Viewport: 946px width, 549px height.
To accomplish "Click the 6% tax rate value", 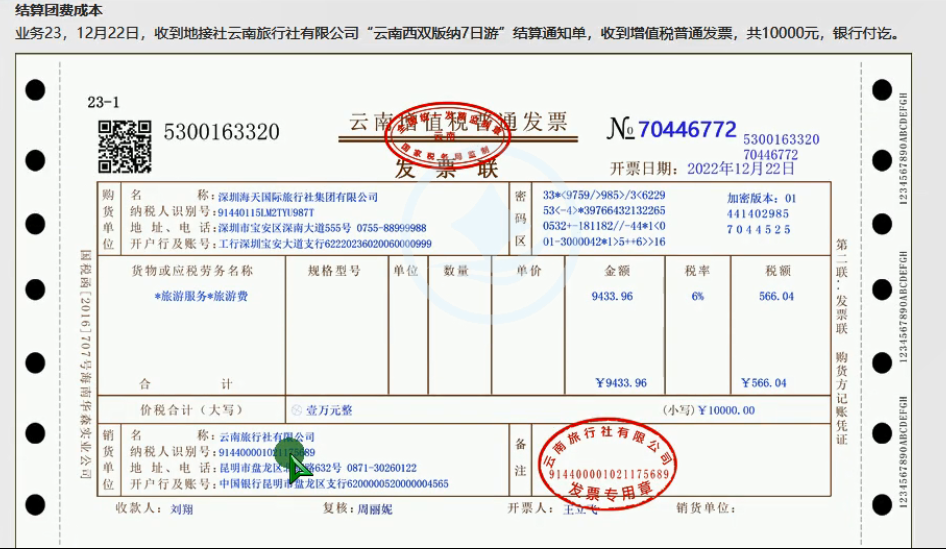I will [x=697, y=296].
